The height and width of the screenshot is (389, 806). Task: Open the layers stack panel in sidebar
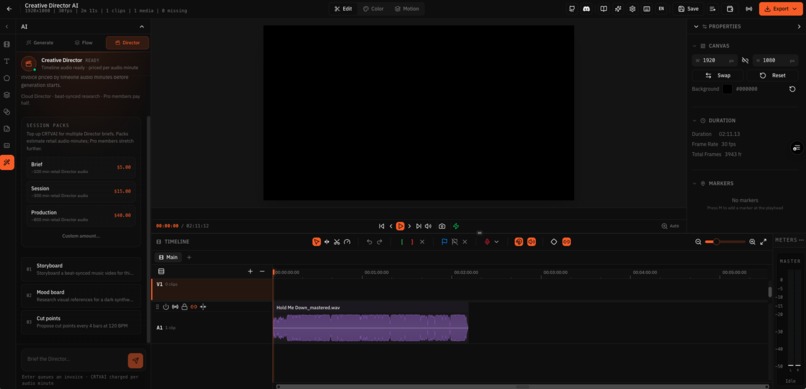(x=7, y=95)
